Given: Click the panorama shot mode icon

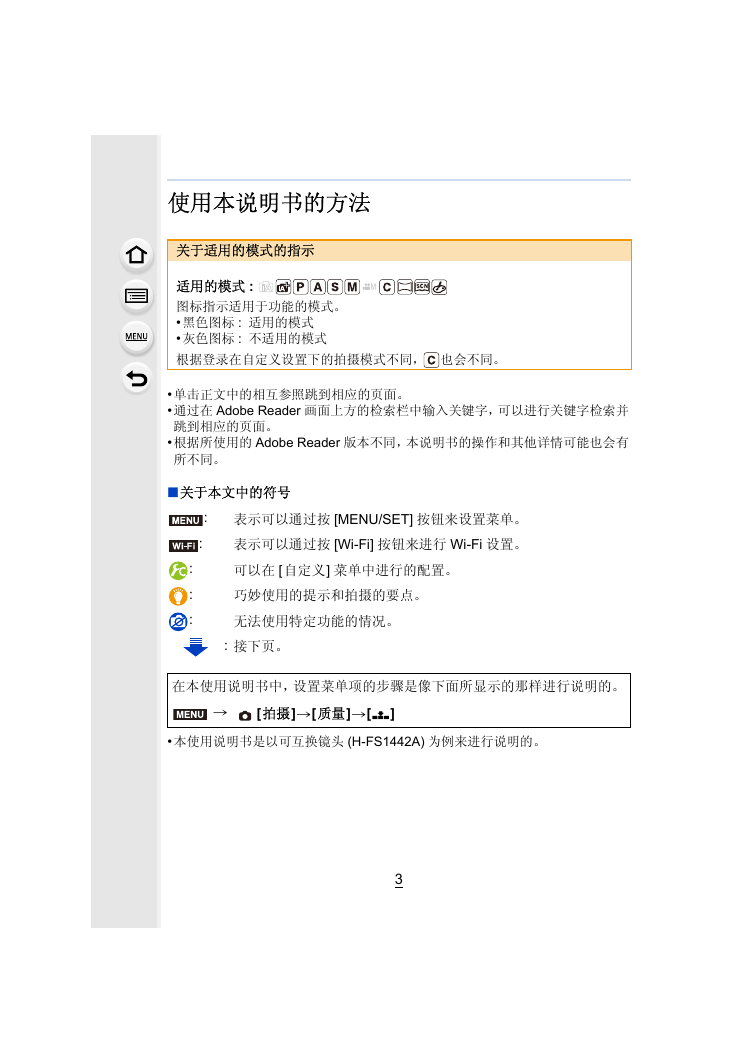Looking at the screenshot, I should (x=404, y=287).
